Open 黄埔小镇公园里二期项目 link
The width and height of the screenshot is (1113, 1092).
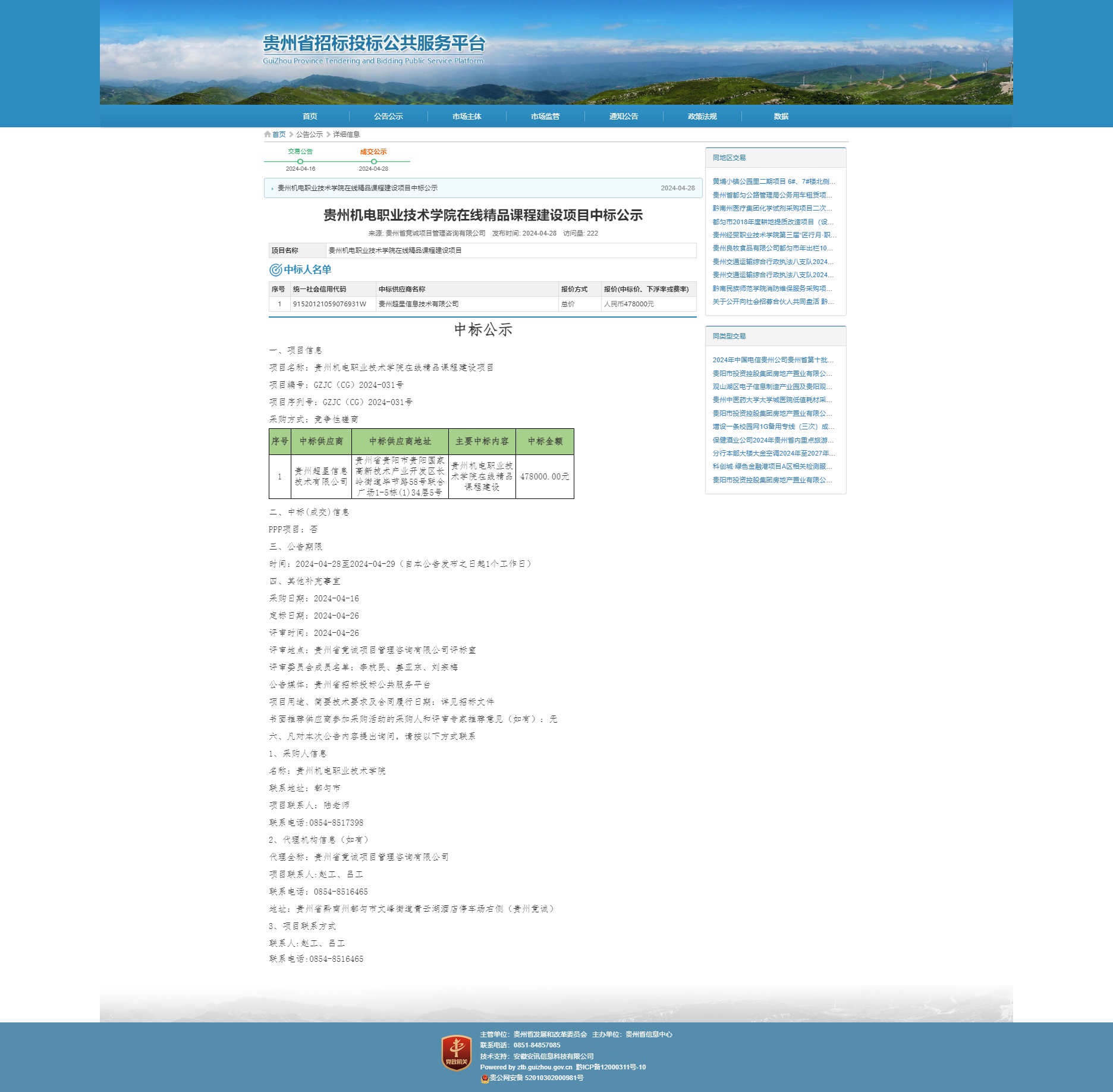[774, 181]
